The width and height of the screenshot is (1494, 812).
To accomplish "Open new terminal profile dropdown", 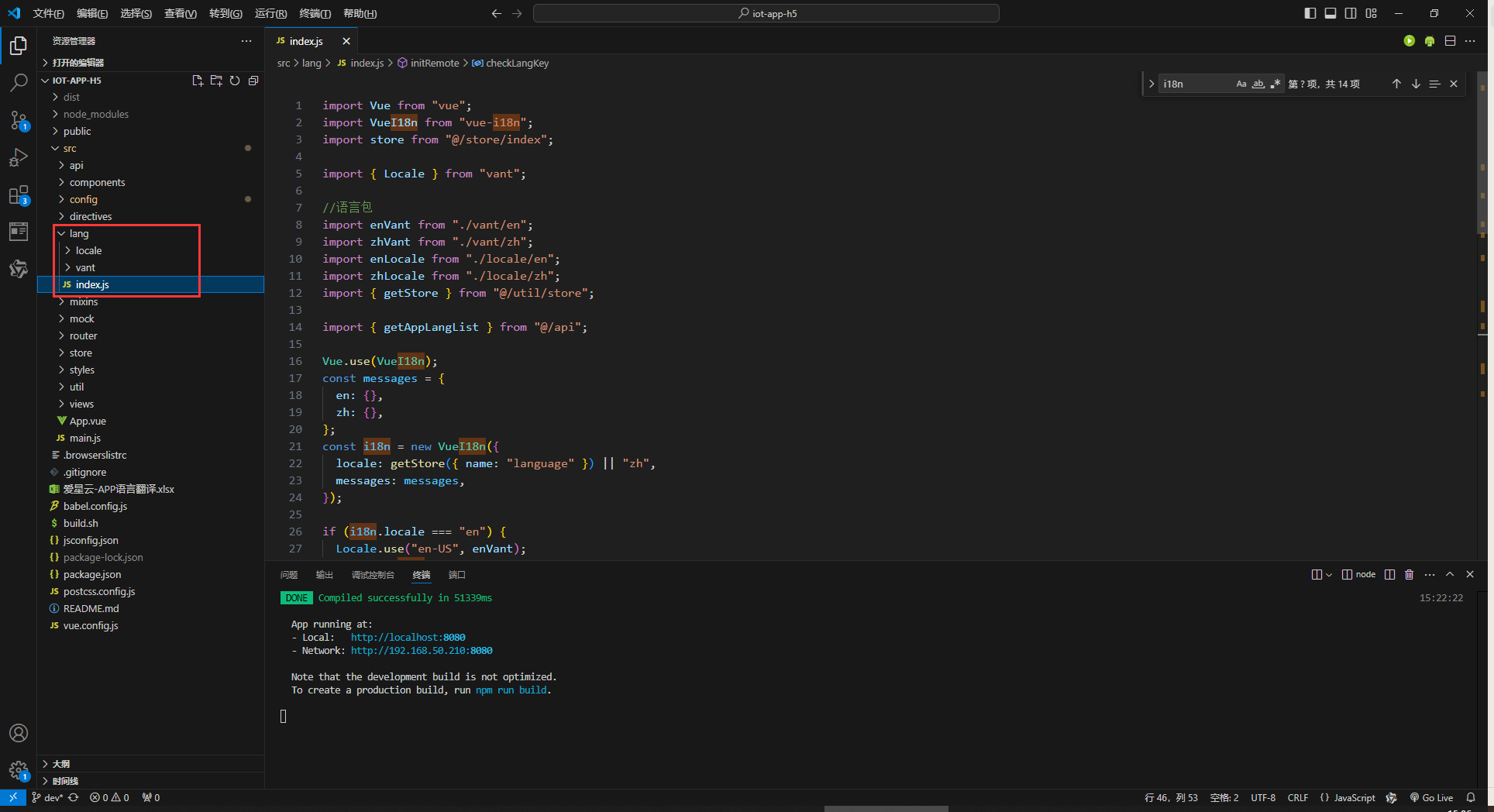I will click(x=1329, y=574).
